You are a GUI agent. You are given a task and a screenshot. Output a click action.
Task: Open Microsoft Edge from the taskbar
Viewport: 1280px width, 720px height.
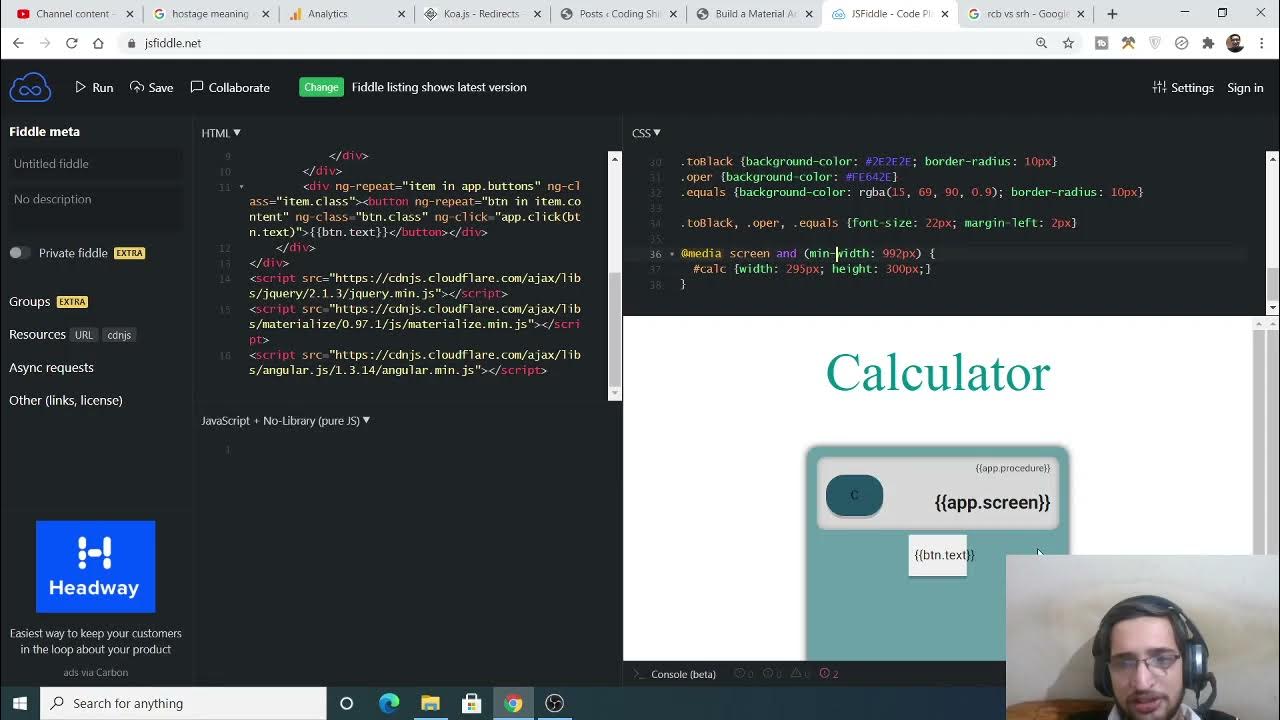[389, 703]
